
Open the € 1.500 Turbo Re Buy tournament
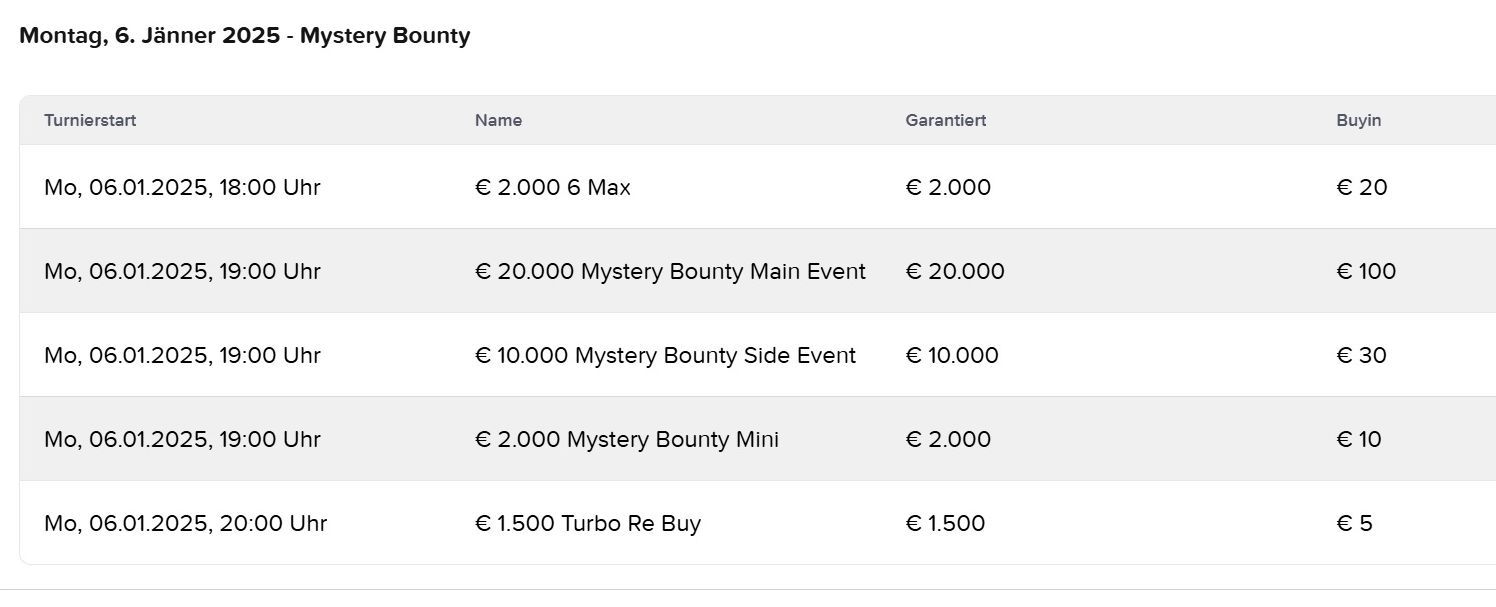(587, 523)
